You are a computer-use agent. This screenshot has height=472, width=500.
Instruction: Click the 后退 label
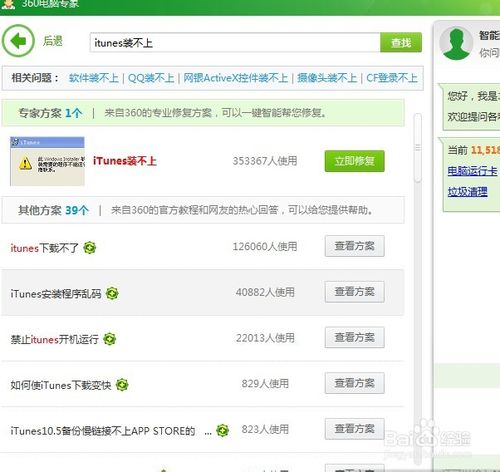(53, 41)
